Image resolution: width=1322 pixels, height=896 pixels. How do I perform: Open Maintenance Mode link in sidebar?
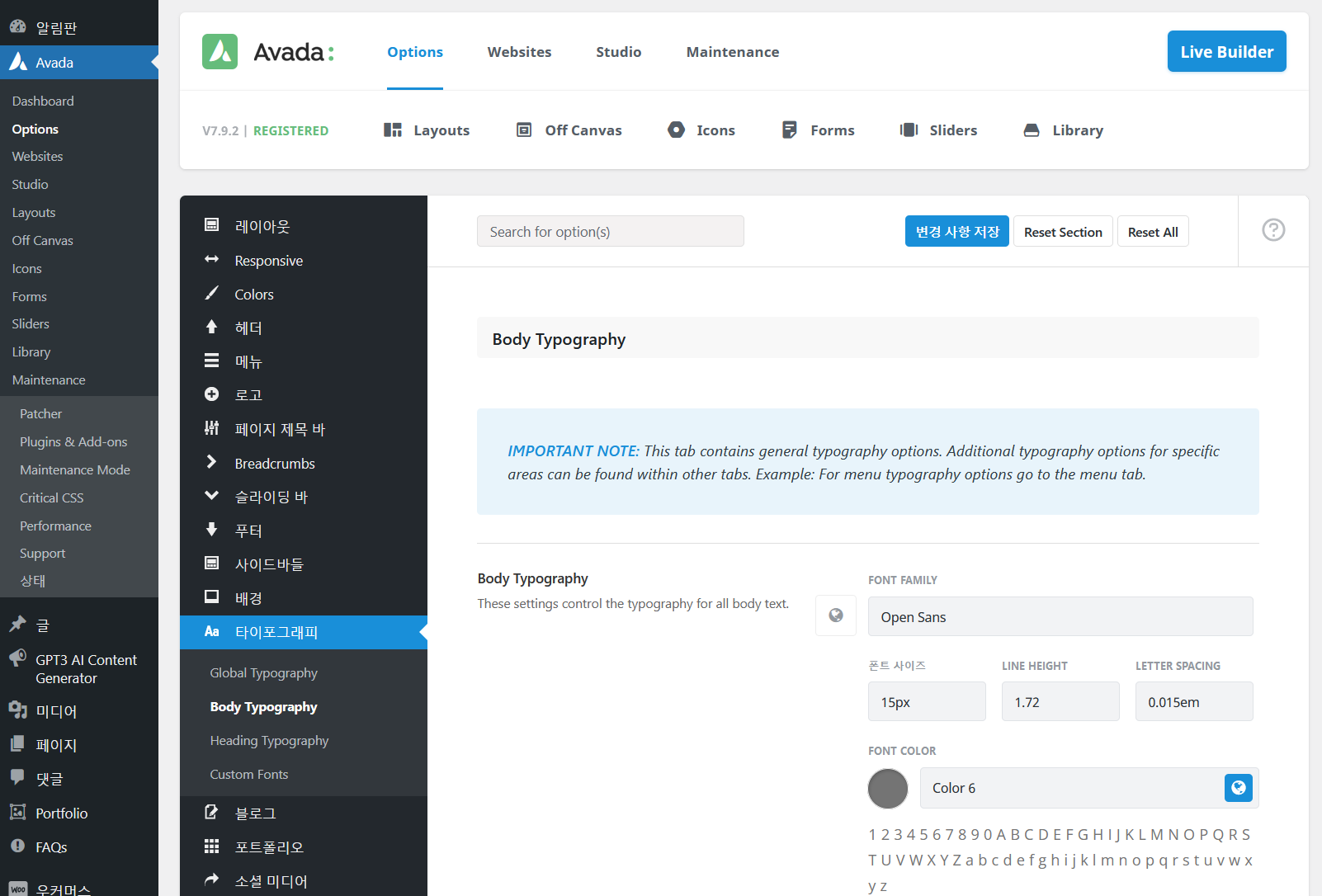click(x=75, y=469)
